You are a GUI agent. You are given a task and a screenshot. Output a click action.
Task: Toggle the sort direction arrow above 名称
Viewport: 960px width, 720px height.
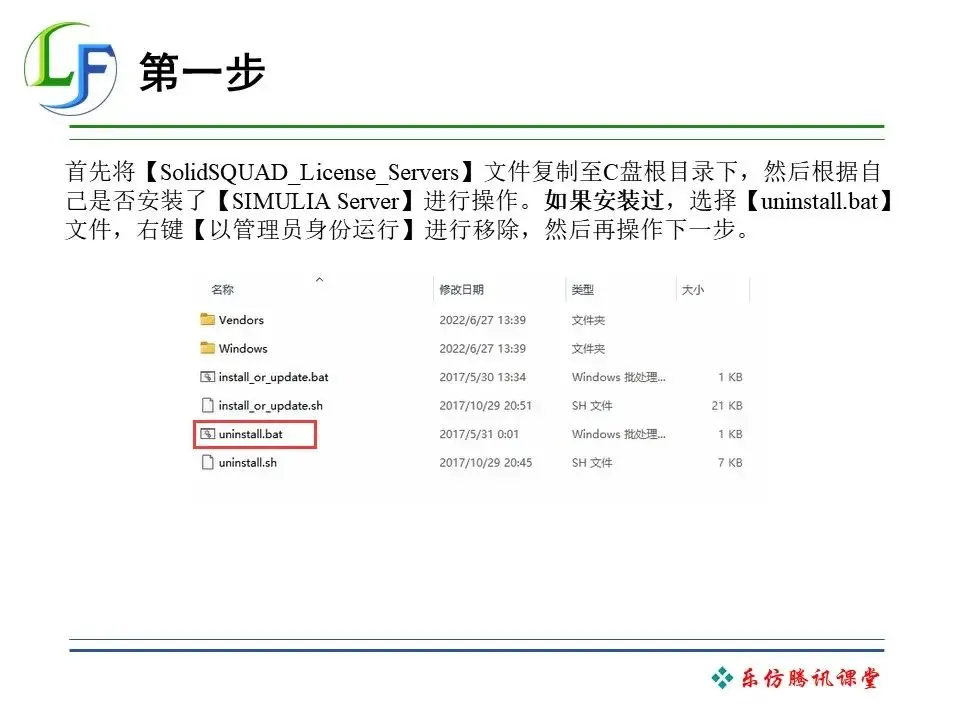click(319, 279)
